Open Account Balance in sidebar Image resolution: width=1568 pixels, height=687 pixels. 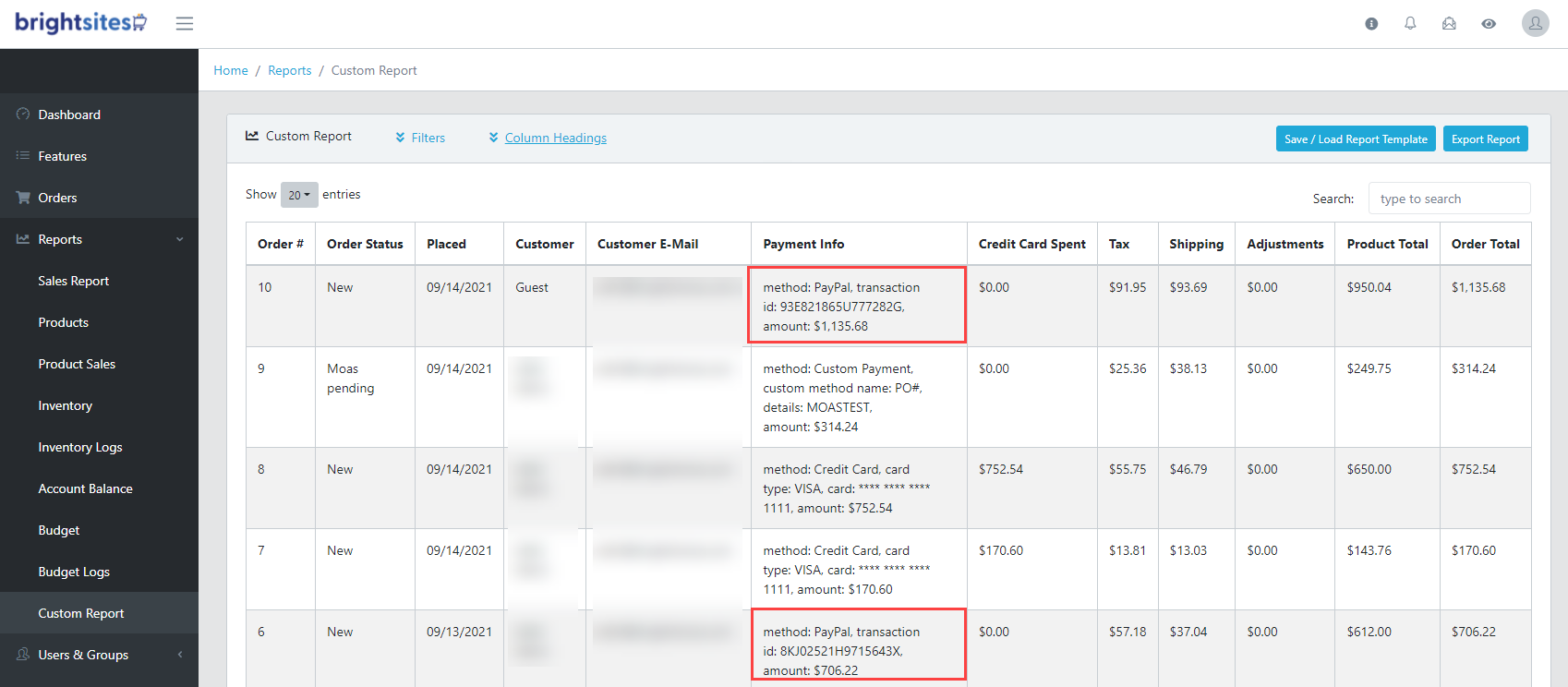click(86, 488)
